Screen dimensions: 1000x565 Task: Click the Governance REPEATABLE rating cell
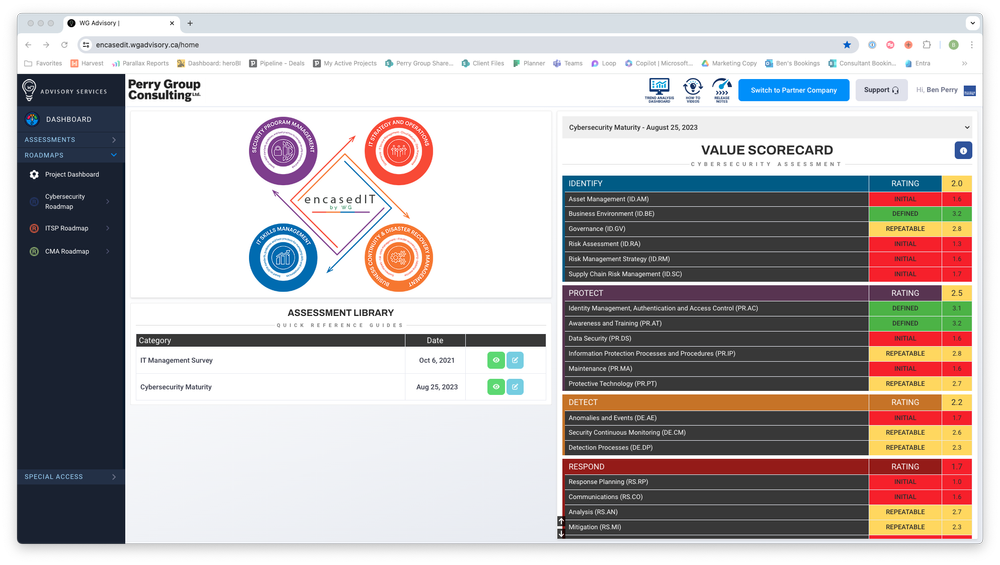pyautogui.click(x=904, y=229)
